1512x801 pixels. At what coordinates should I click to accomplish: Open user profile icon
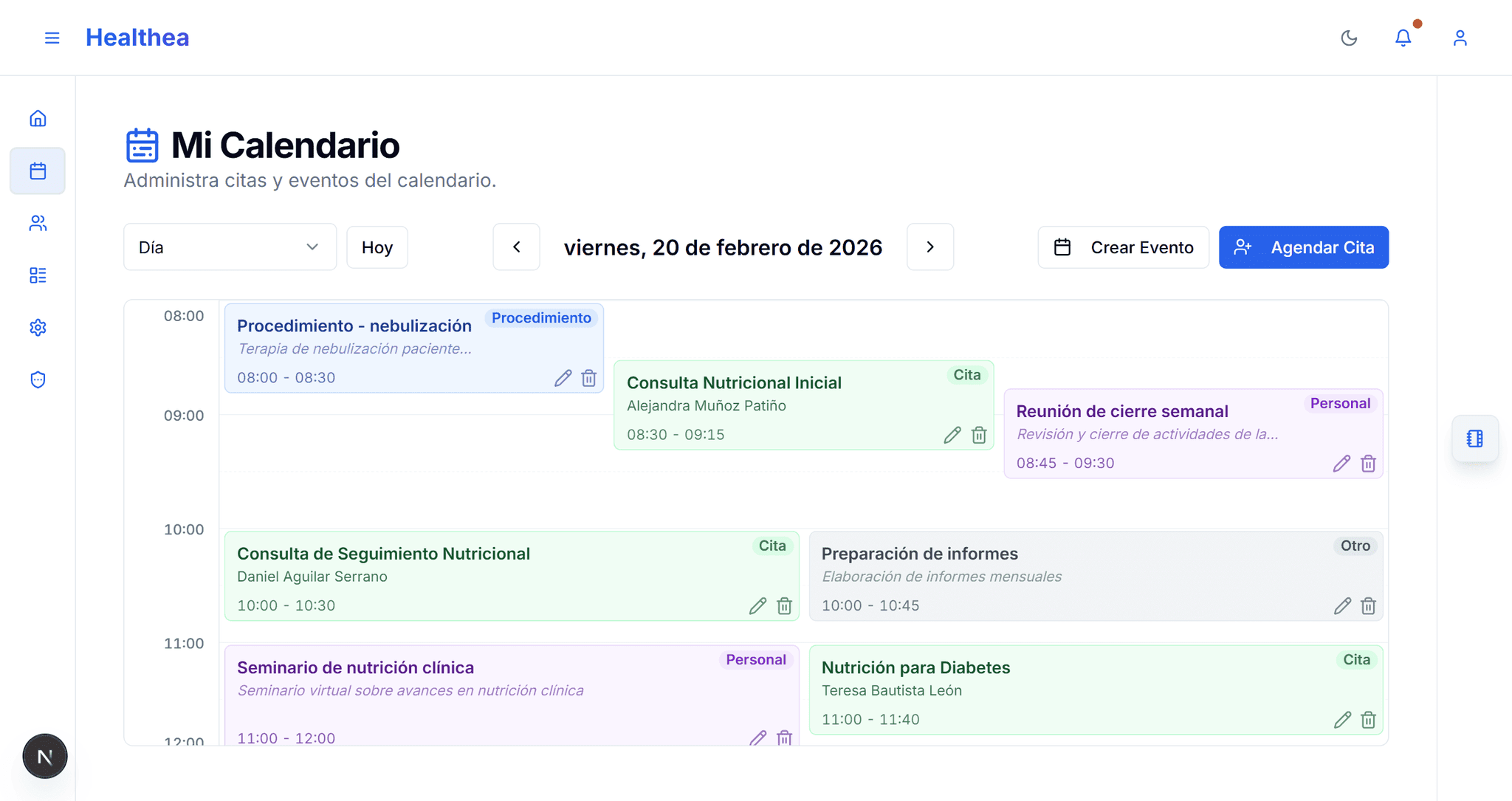tap(1460, 38)
